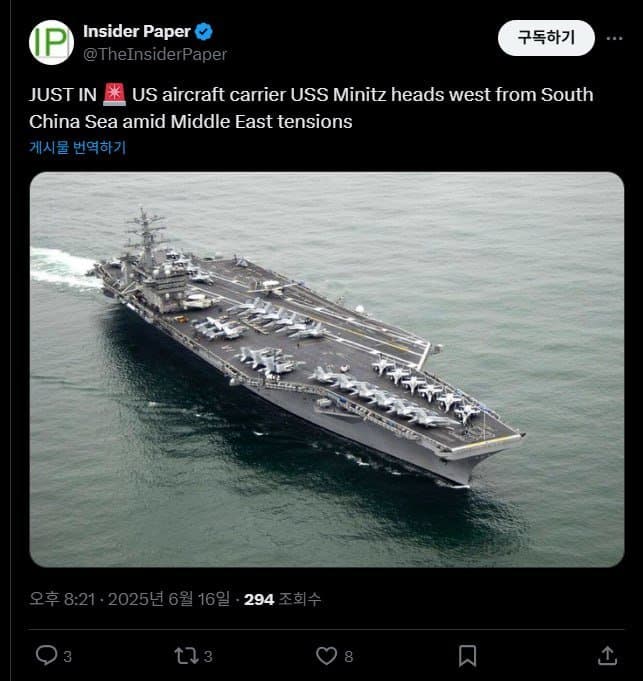Image resolution: width=643 pixels, height=681 pixels.
Task: Open the @TheInsiderPaper handle link
Action: coord(155,54)
